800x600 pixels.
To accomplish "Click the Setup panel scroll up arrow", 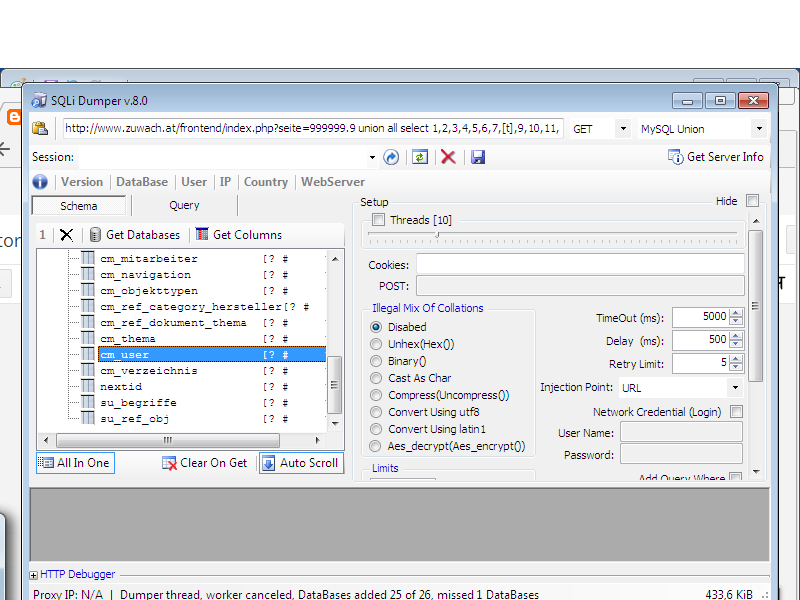I will 756,221.
